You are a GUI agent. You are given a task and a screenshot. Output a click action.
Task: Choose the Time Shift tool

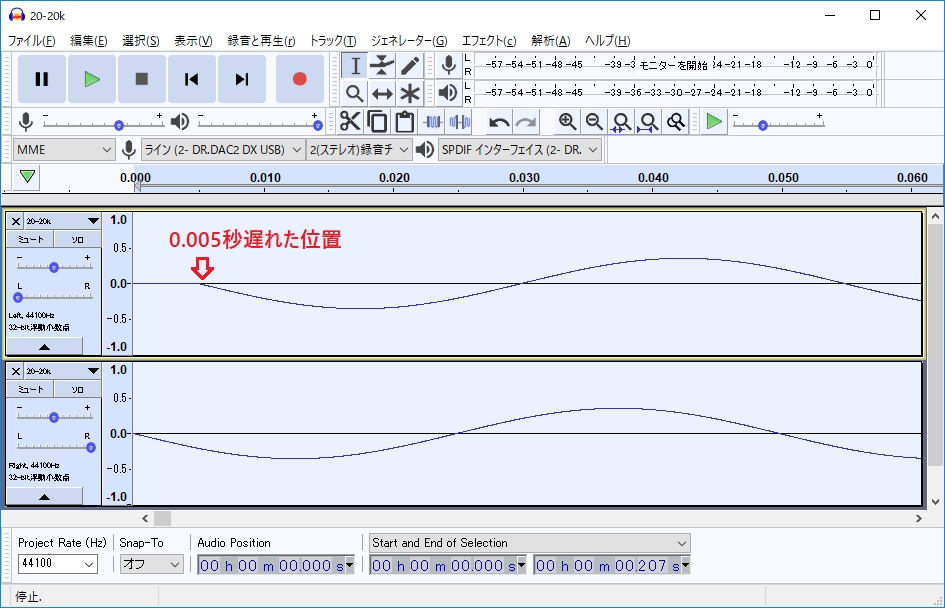382,94
